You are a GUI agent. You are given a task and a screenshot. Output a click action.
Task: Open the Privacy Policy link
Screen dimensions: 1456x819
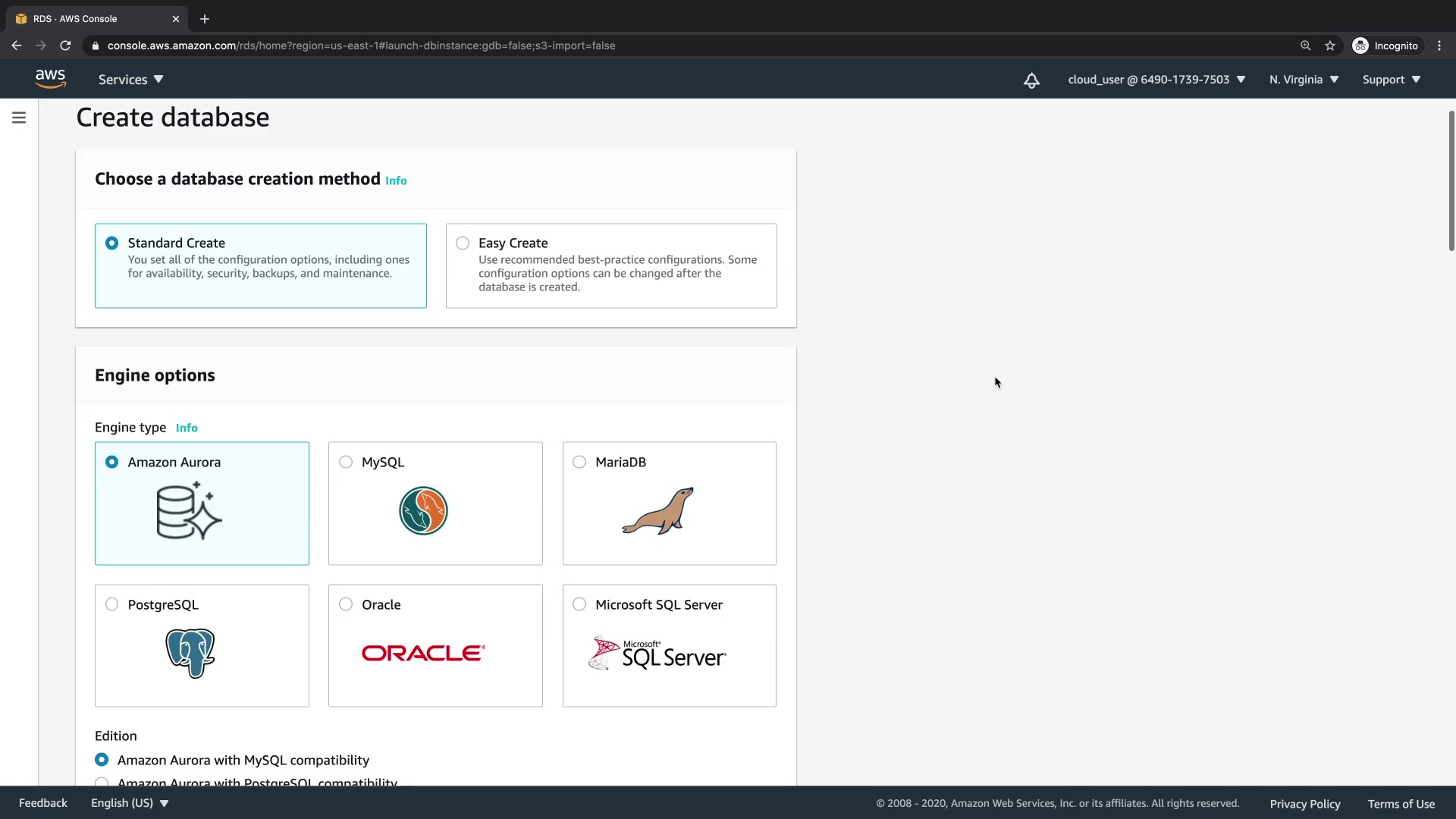click(1304, 804)
